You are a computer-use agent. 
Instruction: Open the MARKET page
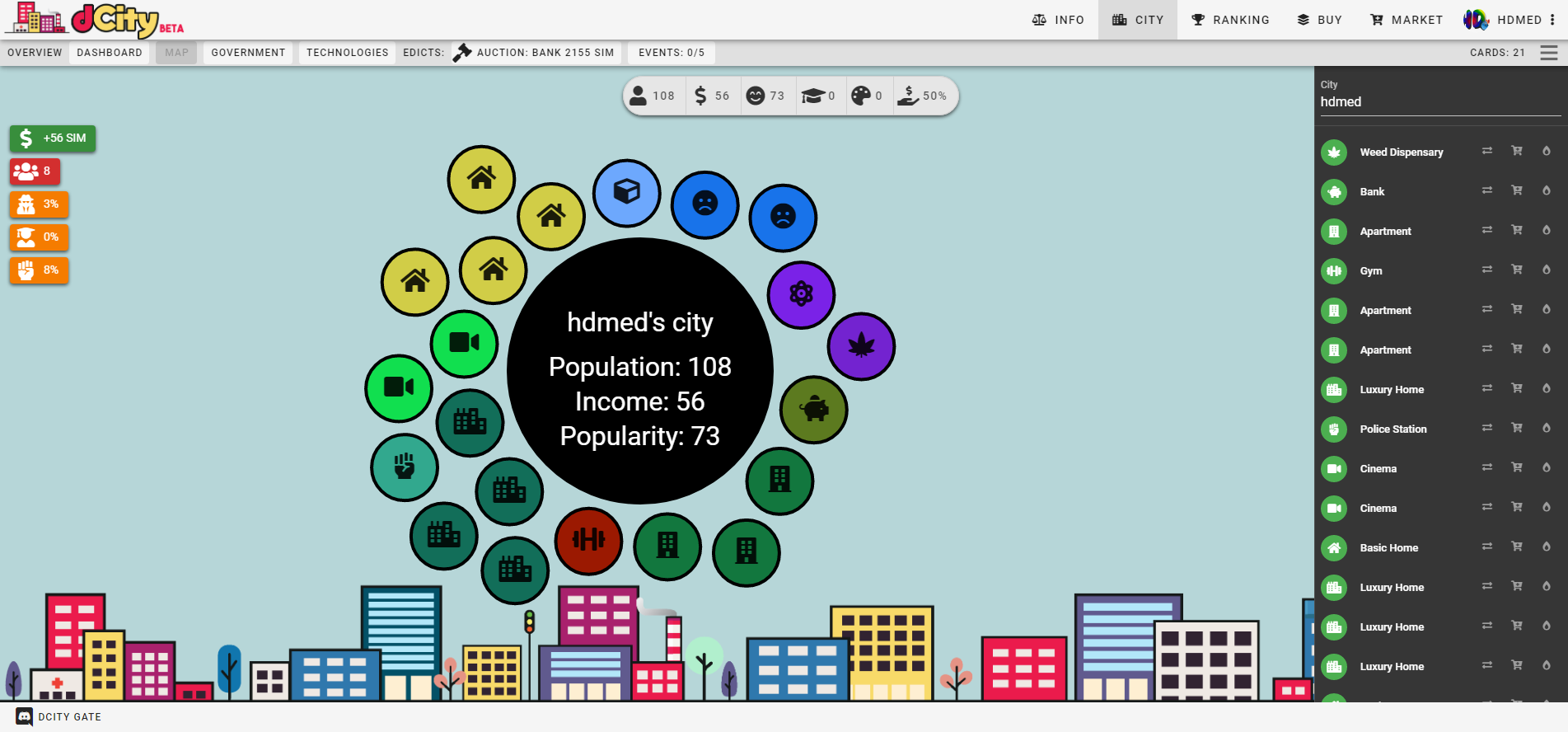(1406, 20)
